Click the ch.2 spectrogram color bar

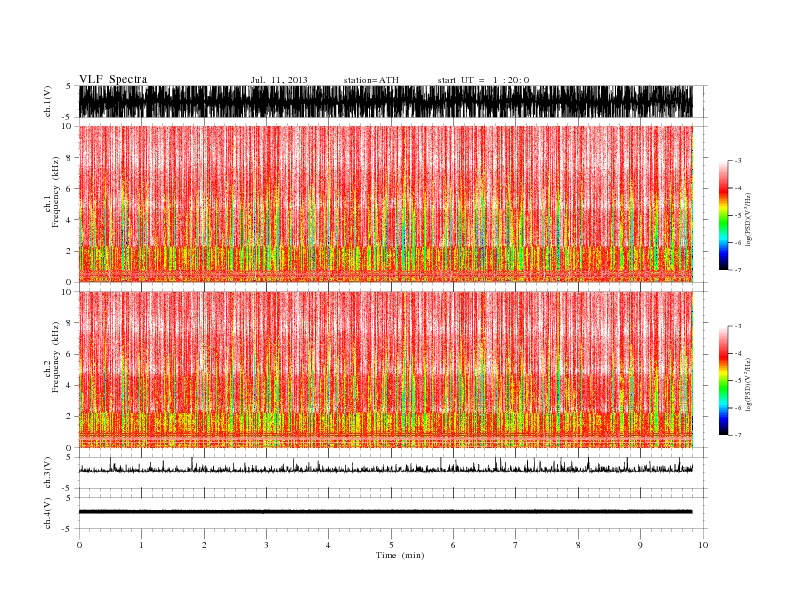click(x=724, y=381)
